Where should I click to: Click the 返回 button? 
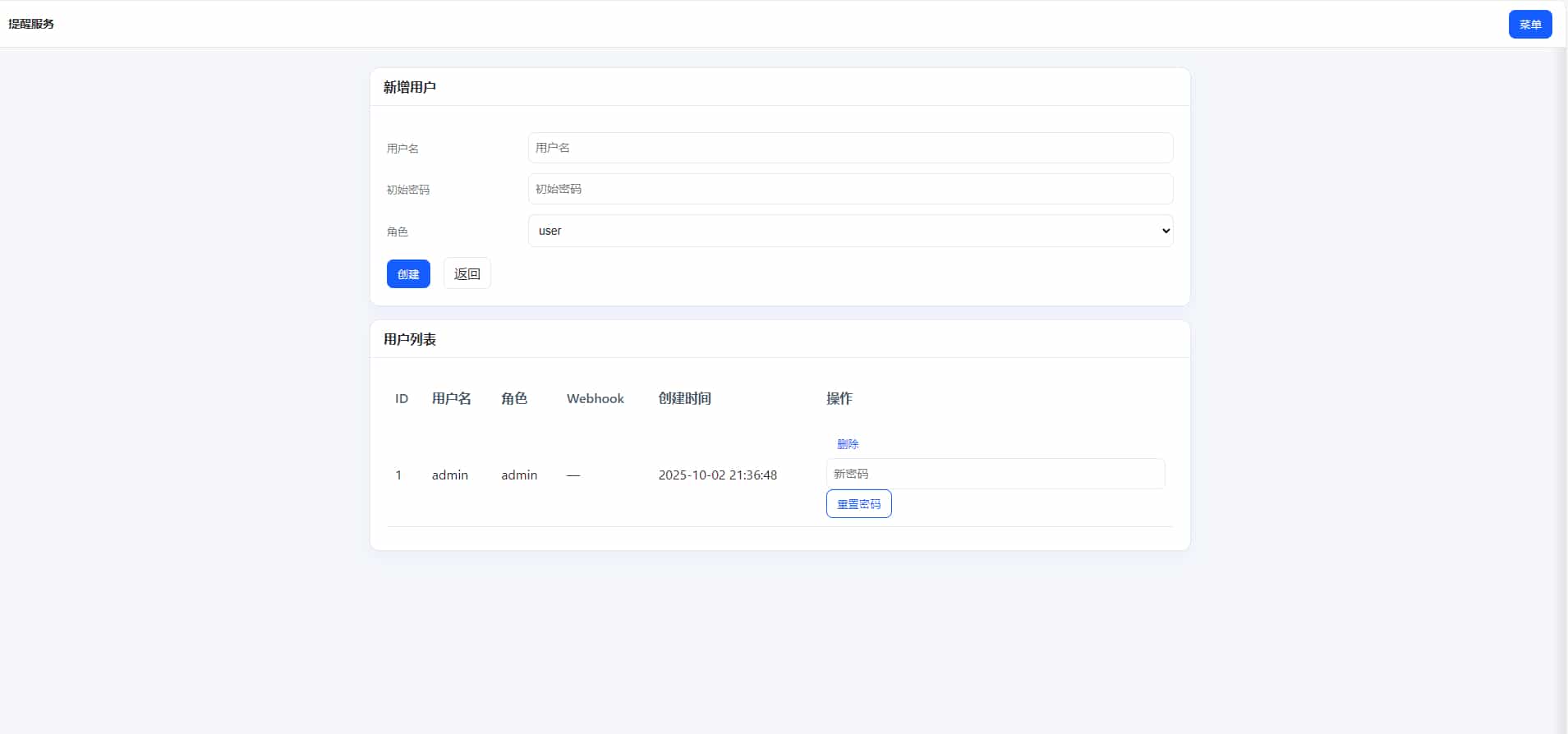467,273
